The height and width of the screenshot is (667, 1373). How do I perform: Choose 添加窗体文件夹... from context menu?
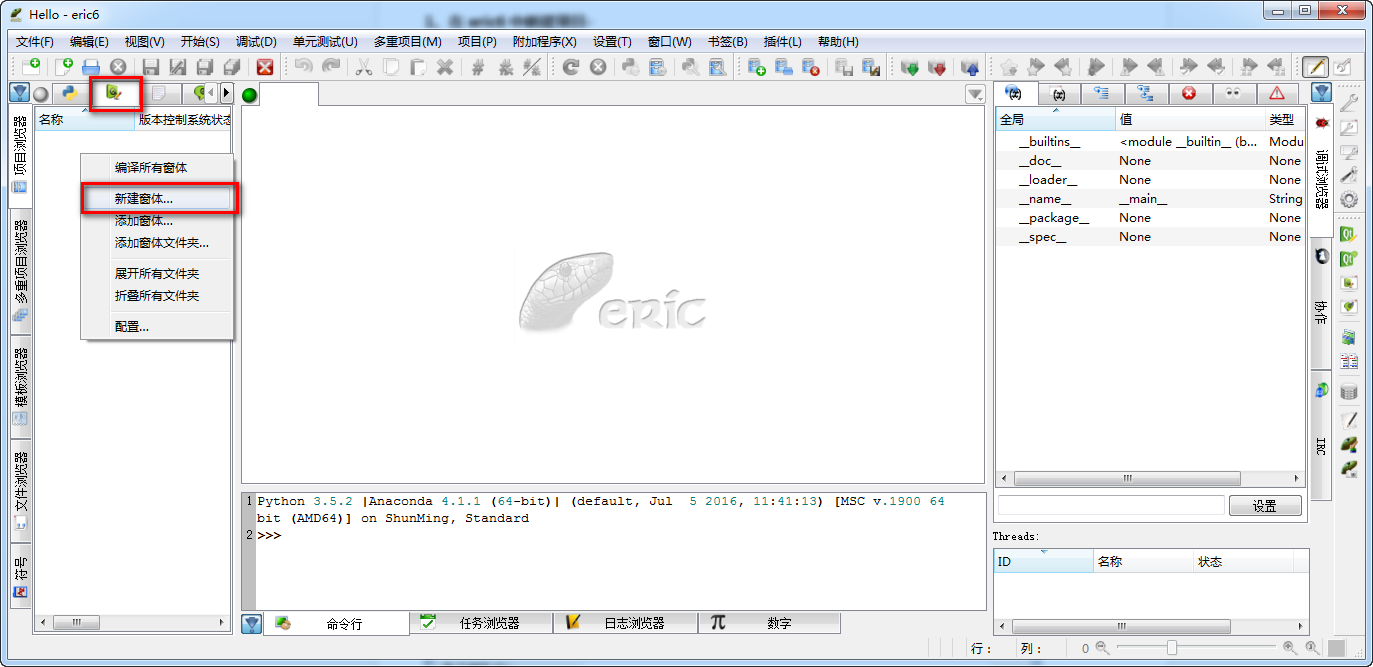157,242
